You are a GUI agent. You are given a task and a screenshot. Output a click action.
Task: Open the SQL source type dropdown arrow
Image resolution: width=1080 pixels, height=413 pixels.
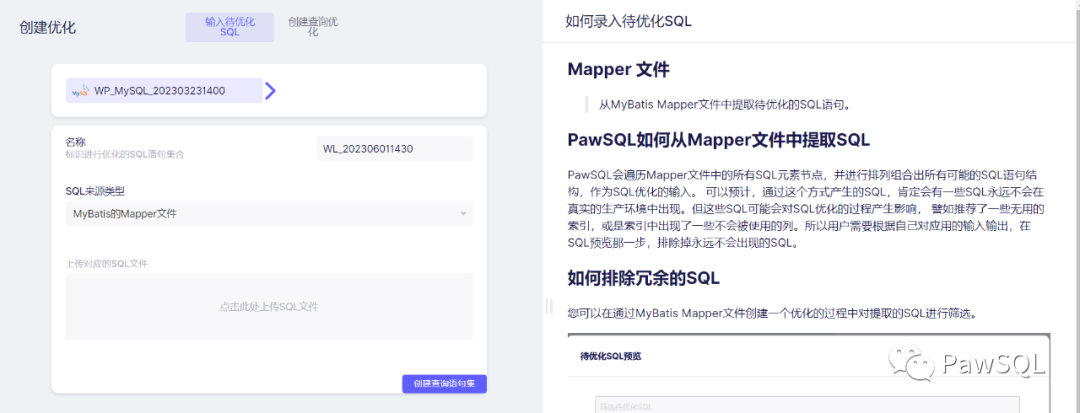463,213
